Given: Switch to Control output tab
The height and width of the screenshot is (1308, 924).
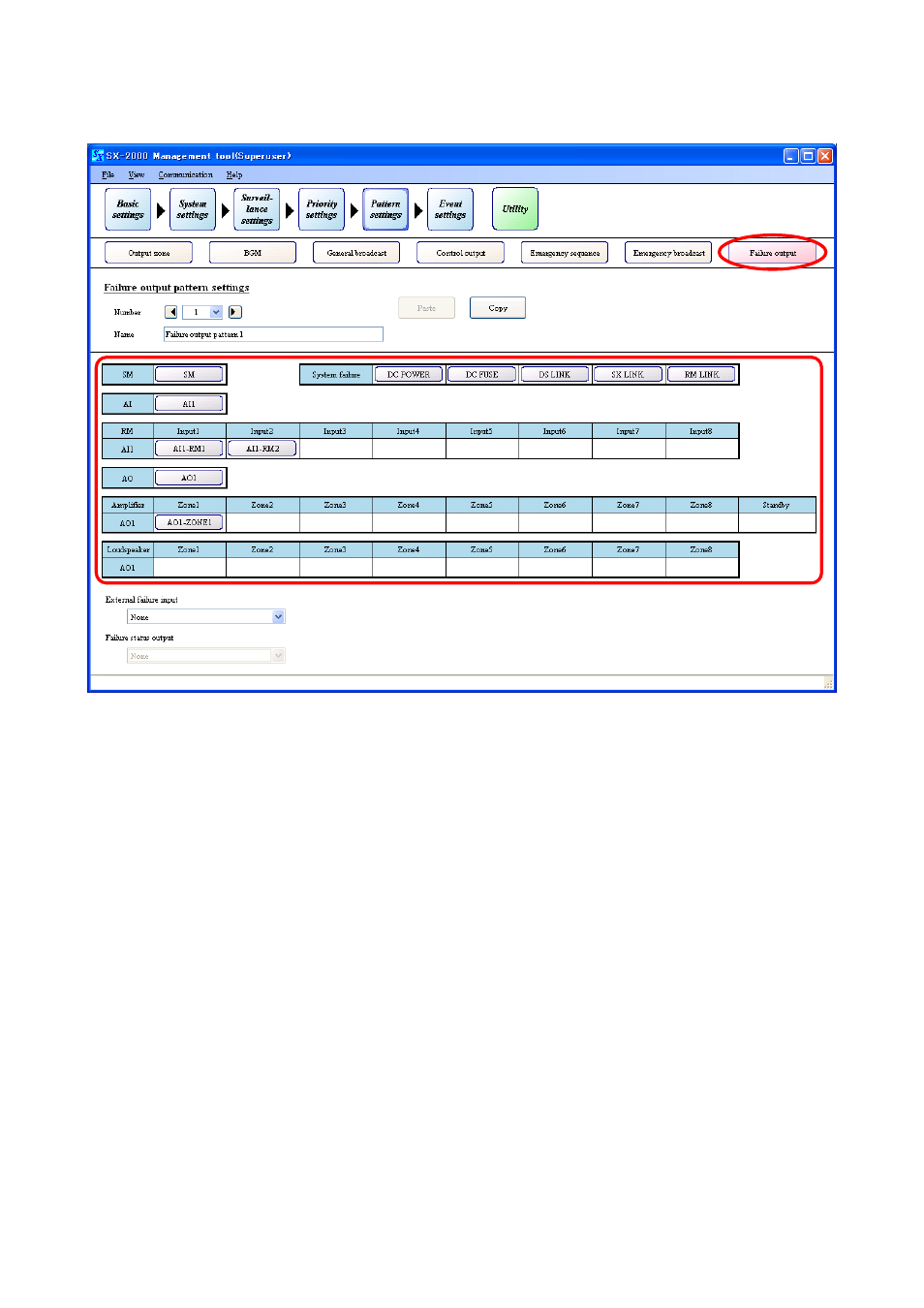Looking at the screenshot, I should (x=460, y=253).
